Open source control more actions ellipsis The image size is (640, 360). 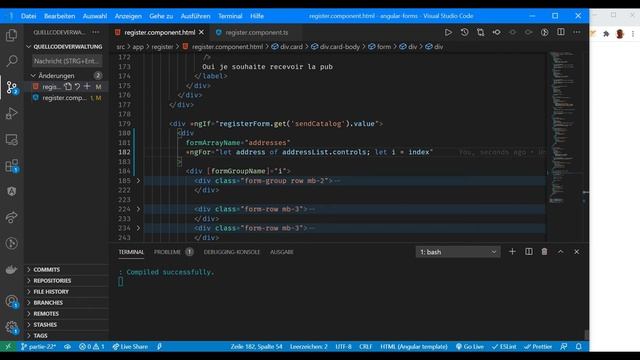96,32
